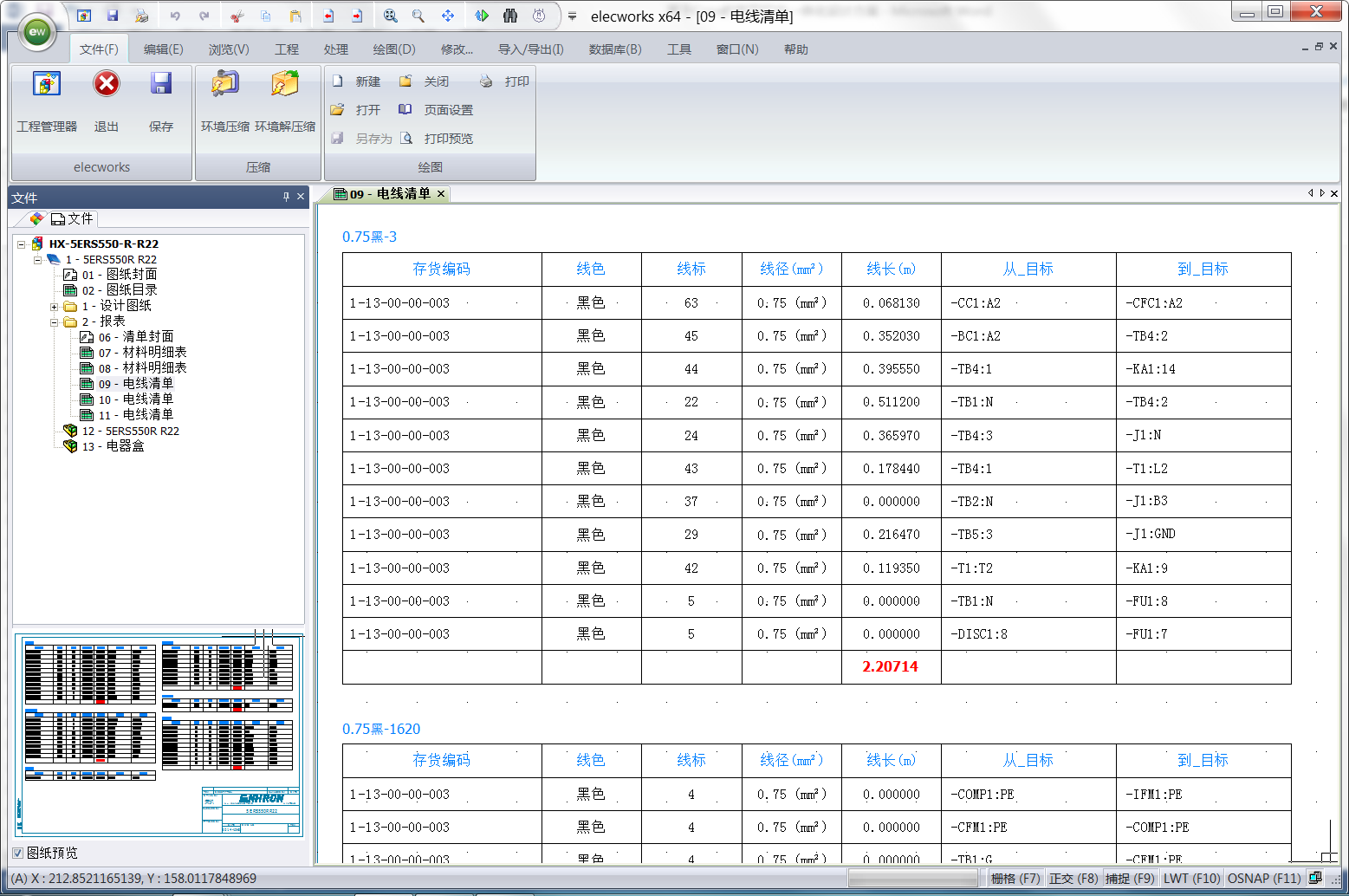The image size is (1349, 896).
Task: Open the 文件(F) ribbon tab
Action: 99,49
